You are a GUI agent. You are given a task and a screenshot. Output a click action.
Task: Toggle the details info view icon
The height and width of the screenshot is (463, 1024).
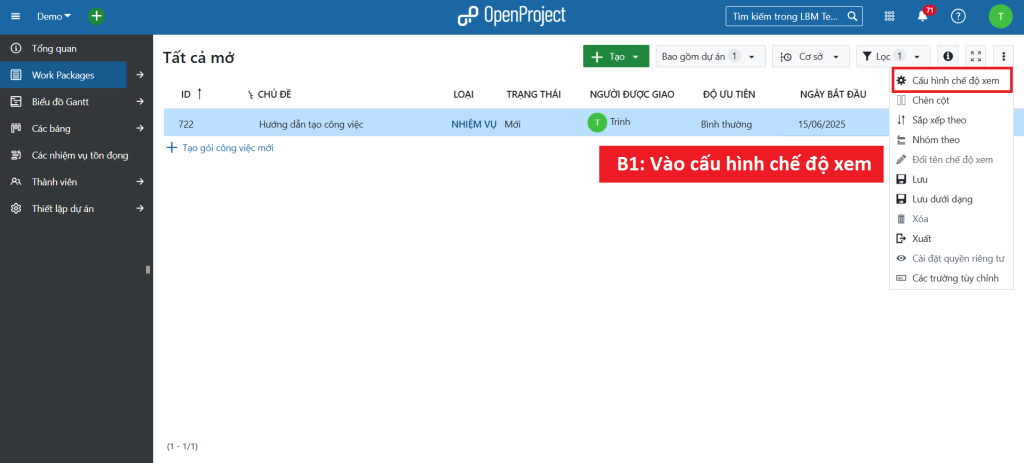pos(948,57)
